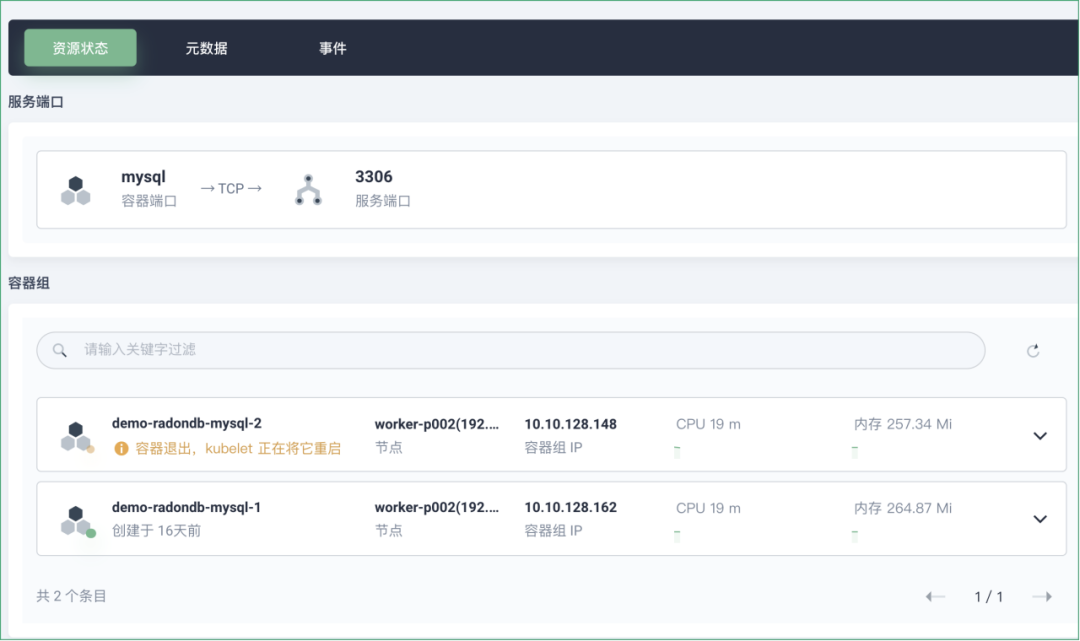Viewport: 1080px width, 641px height.
Task: Open the 事件 tab
Action: pyautogui.click(x=332, y=48)
